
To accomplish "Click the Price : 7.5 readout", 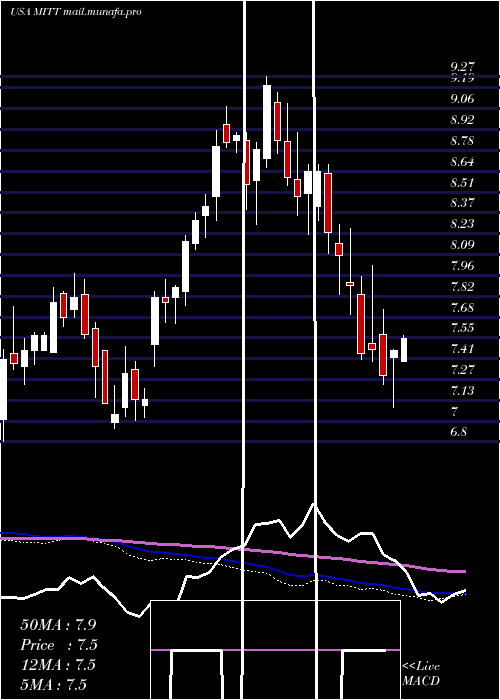I will tap(58, 645).
